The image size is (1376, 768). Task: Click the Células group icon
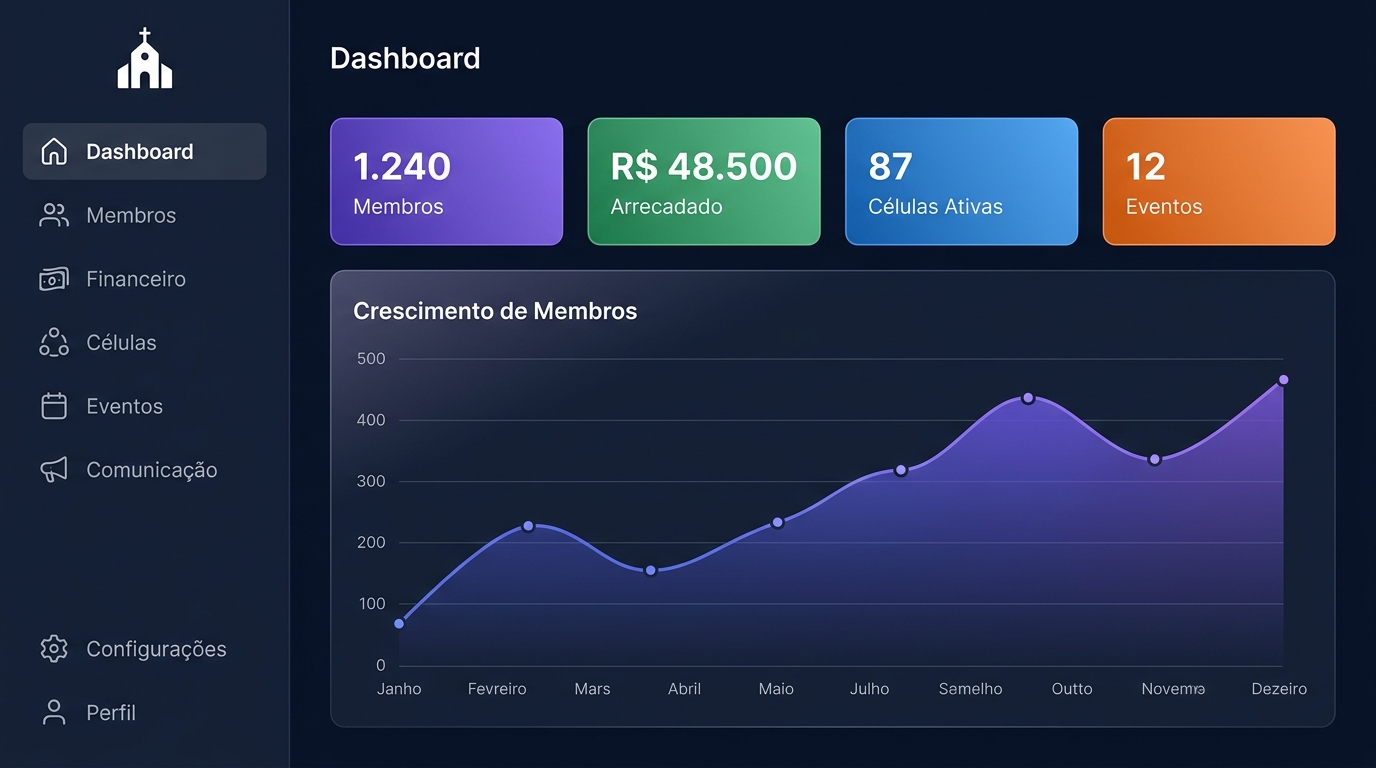click(54, 342)
